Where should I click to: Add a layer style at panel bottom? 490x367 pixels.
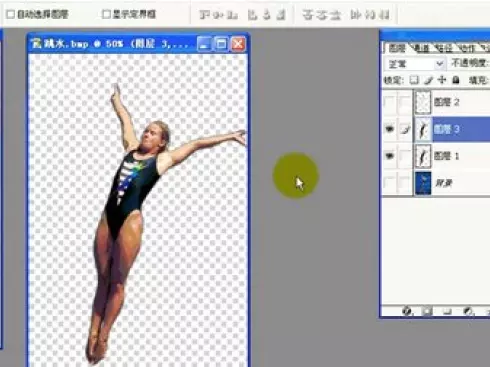point(407,311)
